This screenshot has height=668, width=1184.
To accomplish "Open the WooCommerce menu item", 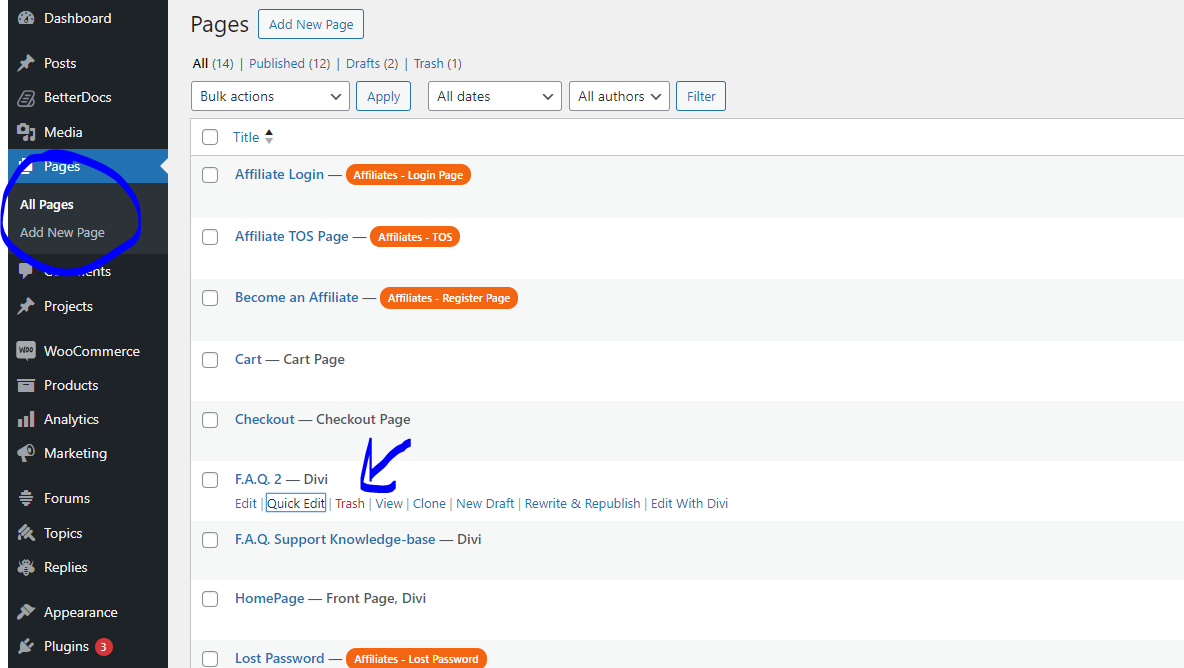I will tap(91, 351).
